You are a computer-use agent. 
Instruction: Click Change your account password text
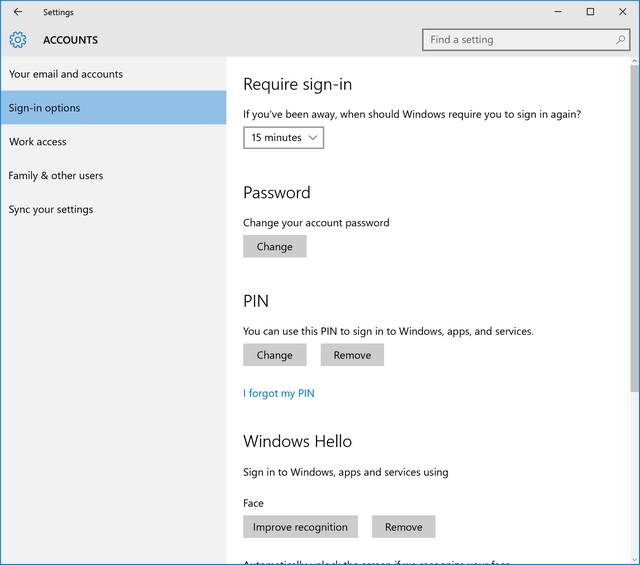pyautogui.click(x=316, y=223)
